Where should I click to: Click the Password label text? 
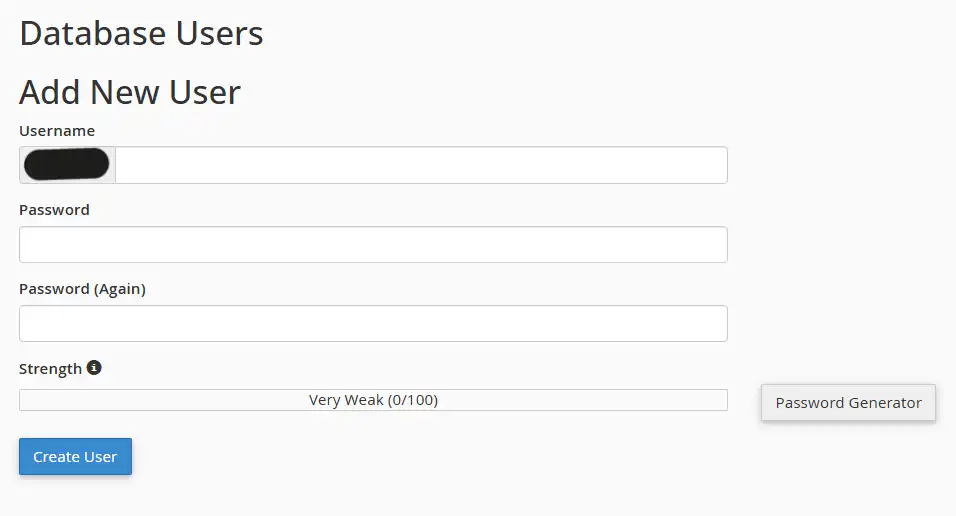(54, 210)
